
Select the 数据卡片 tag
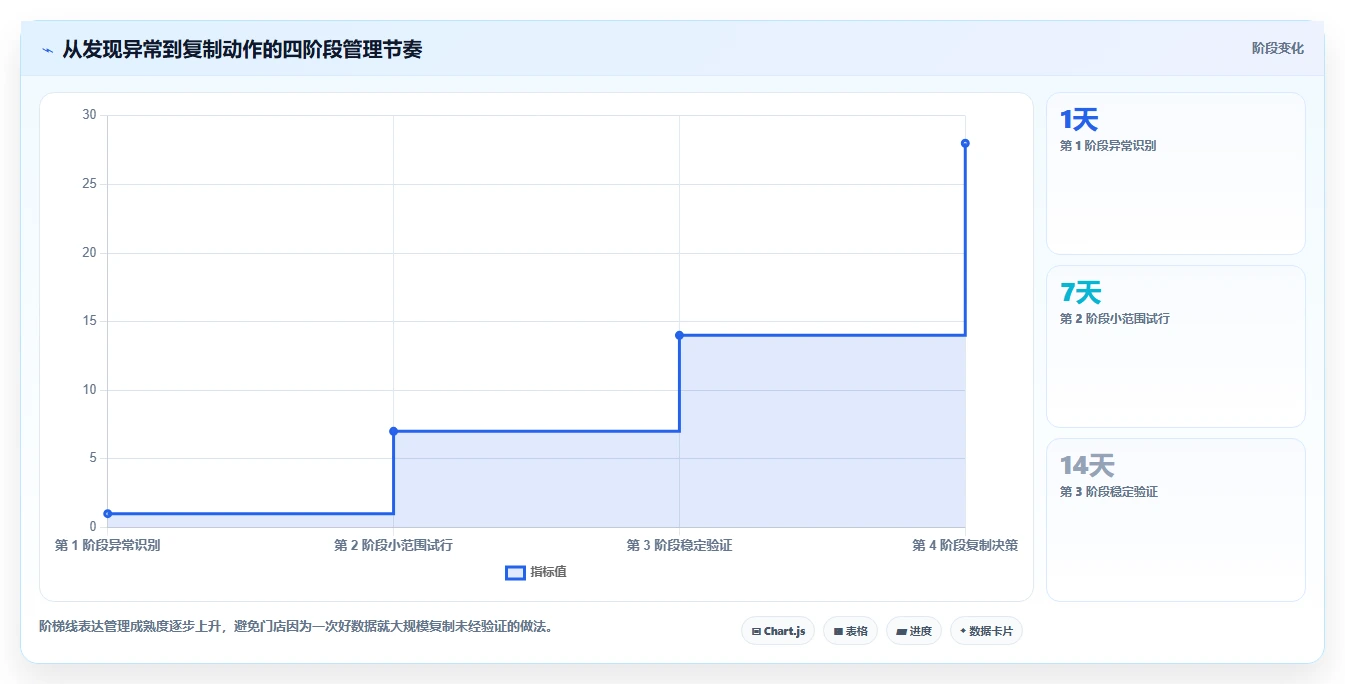coord(986,631)
